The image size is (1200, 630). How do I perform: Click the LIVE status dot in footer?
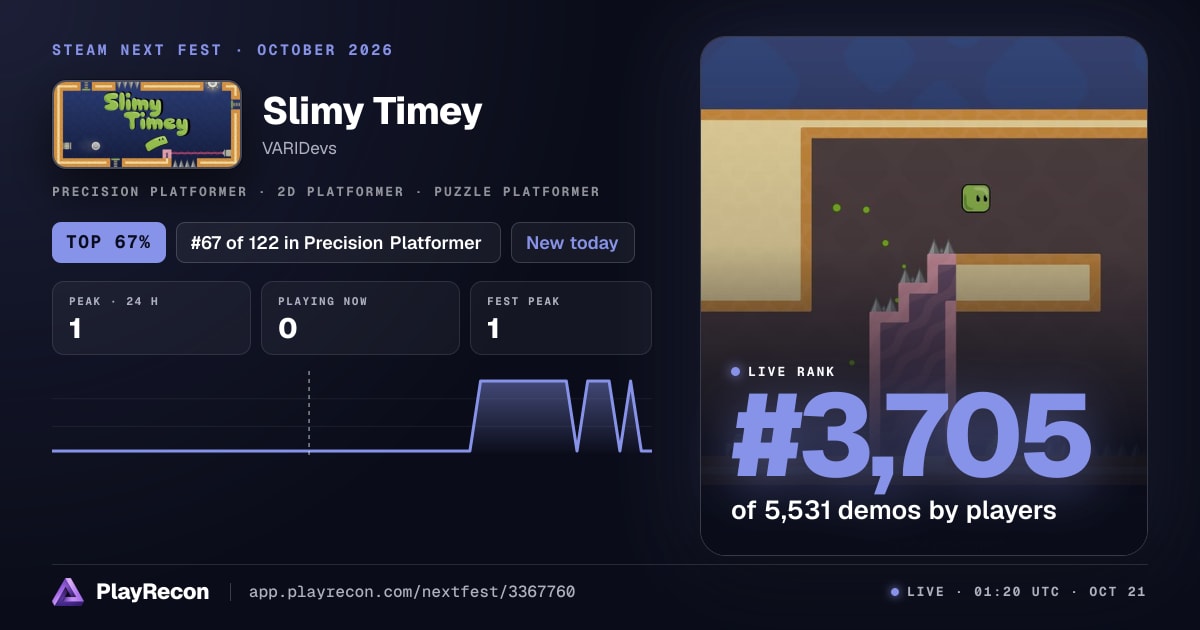pyautogui.click(x=895, y=592)
